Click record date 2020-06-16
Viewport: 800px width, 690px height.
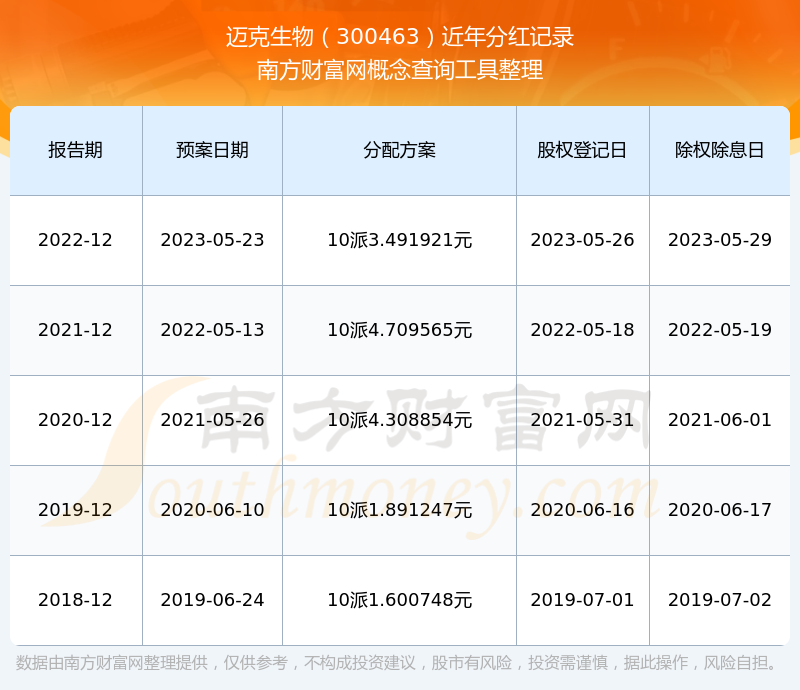tap(582, 510)
